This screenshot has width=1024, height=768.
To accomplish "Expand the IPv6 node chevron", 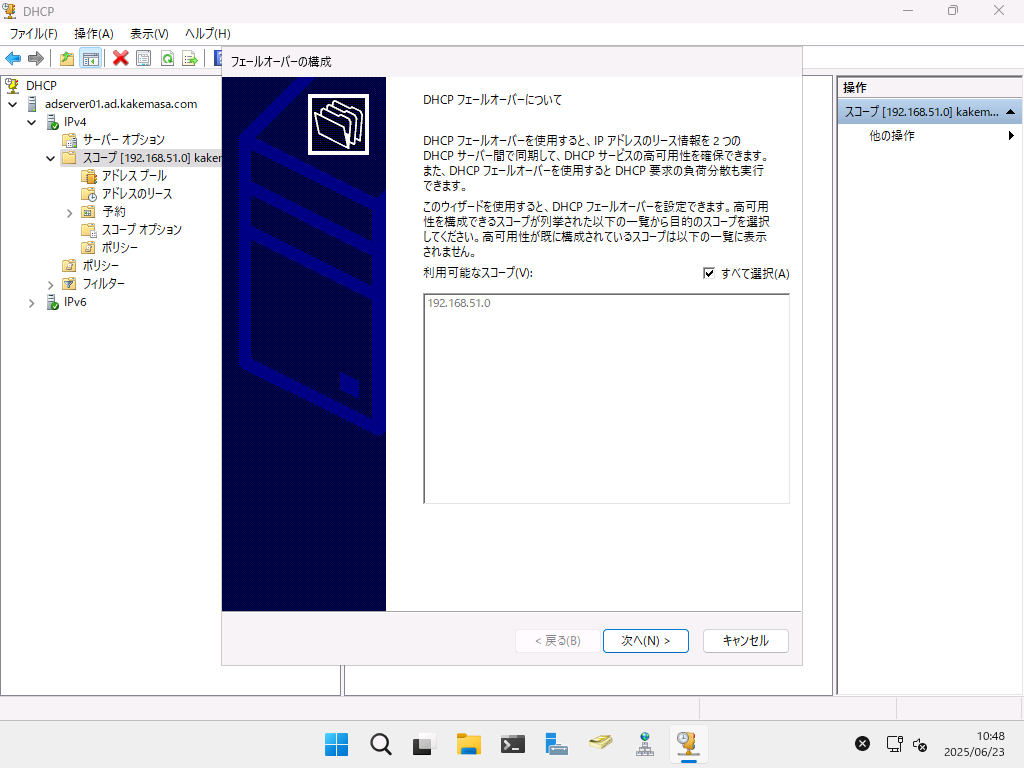I will click(x=31, y=303).
